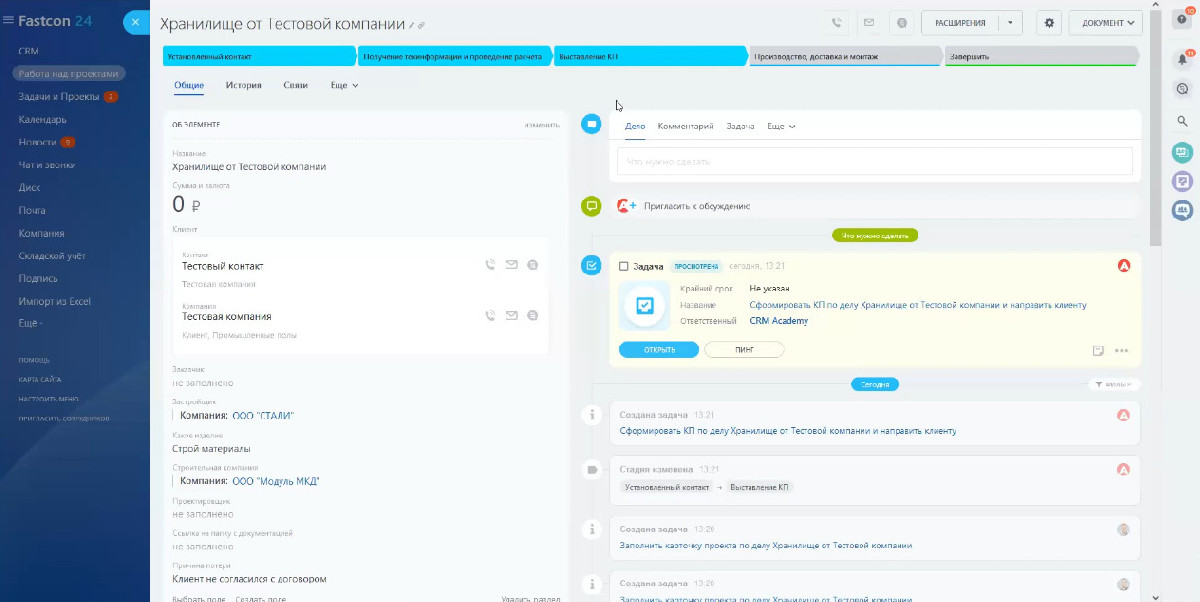The image size is (1200, 602).
Task: Set stage to Производство, доставка и монтаж
Action: (x=845, y=56)
